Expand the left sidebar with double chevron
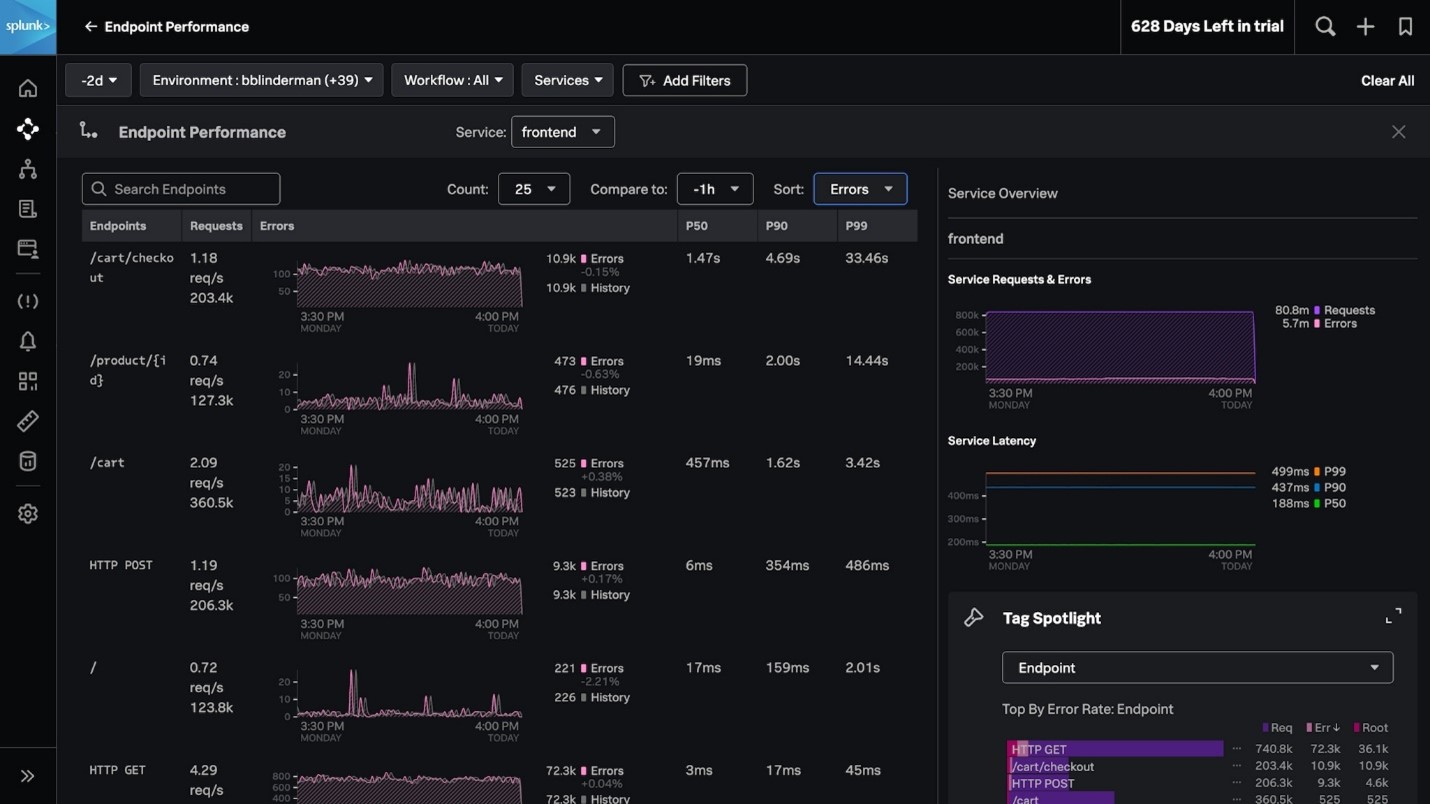This screenshot has width=1430, height=804. [28, 776]
